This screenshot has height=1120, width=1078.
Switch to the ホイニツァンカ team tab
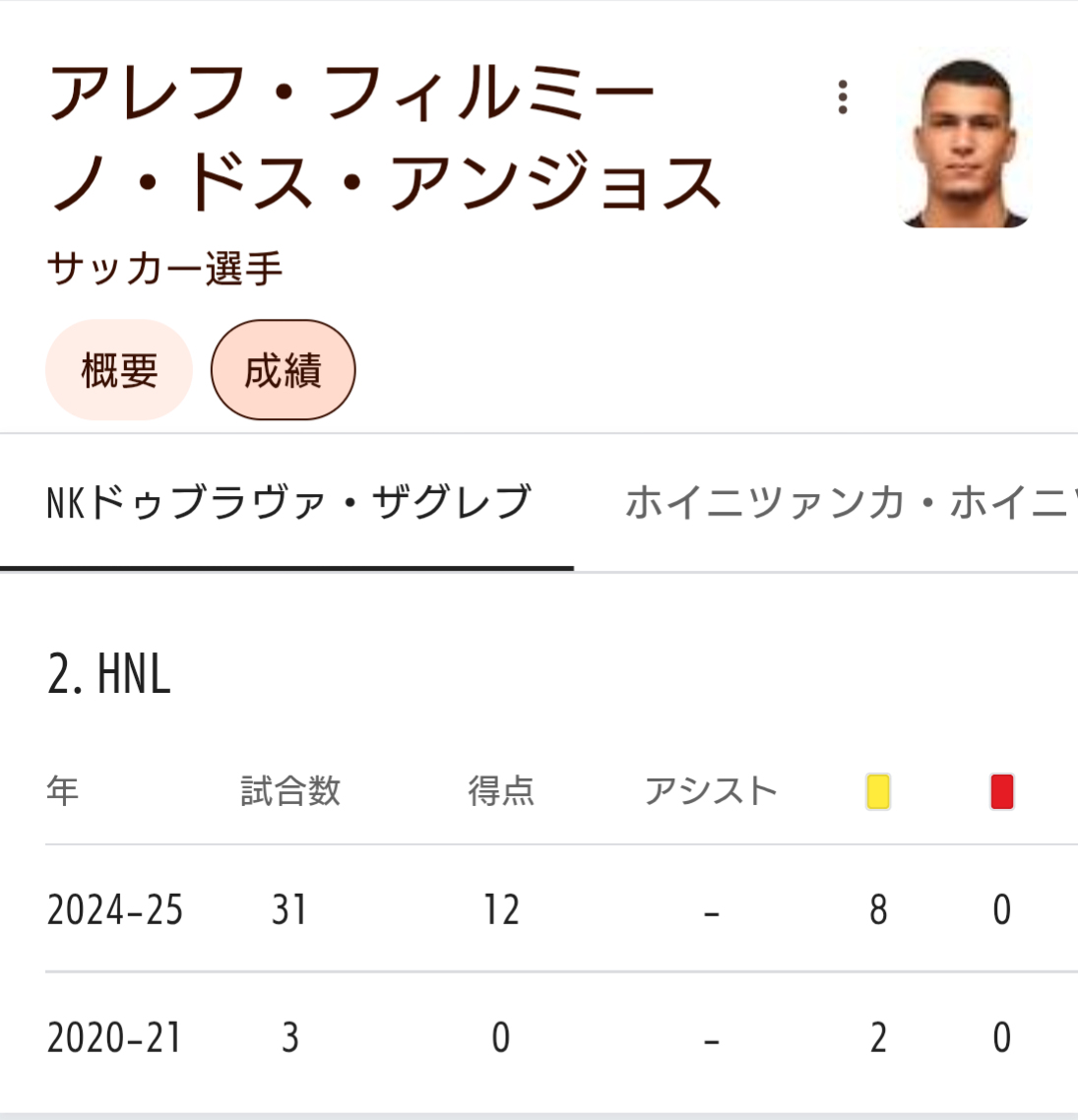point(847,502)
